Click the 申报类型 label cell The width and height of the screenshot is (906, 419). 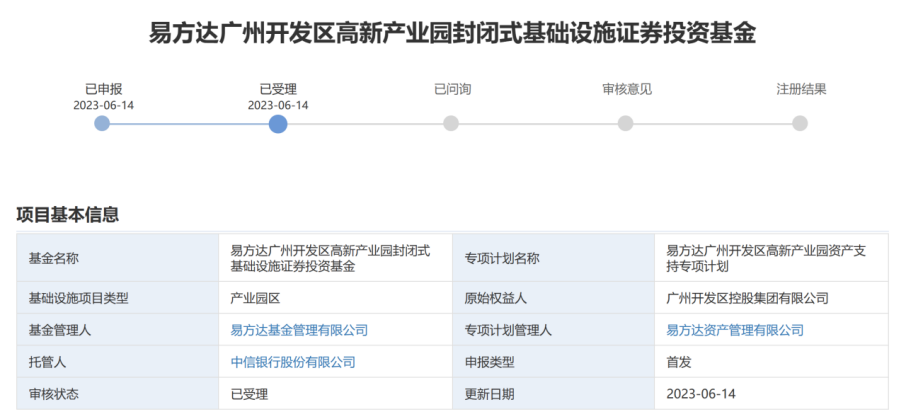[554, 362]
